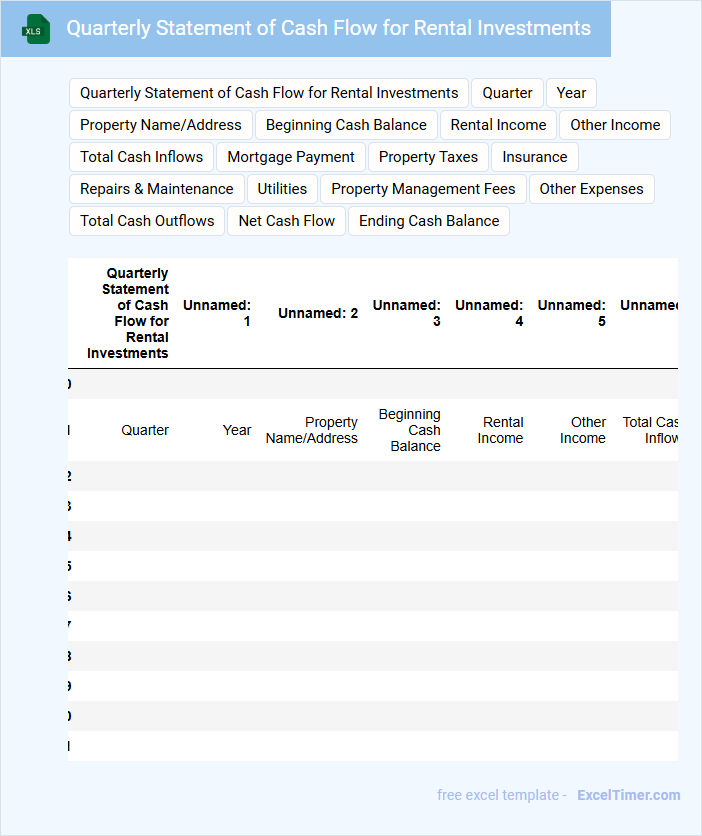Click the Ending Cash Balance tag
This screenshot has width=702, height=836.
(429, 221)
